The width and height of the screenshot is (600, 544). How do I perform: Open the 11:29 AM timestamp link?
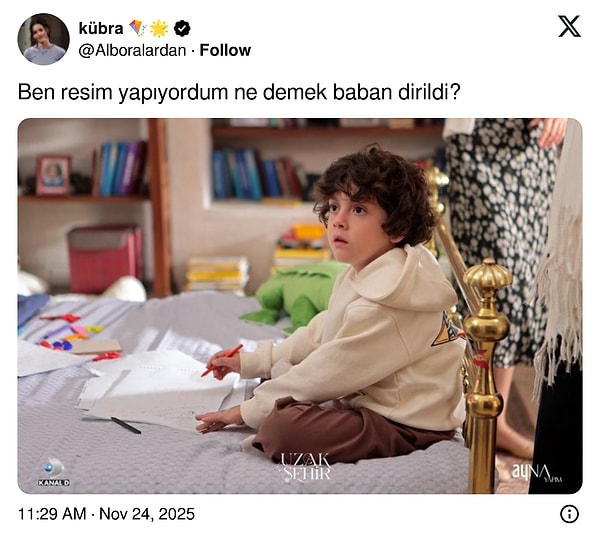point(52,514)
